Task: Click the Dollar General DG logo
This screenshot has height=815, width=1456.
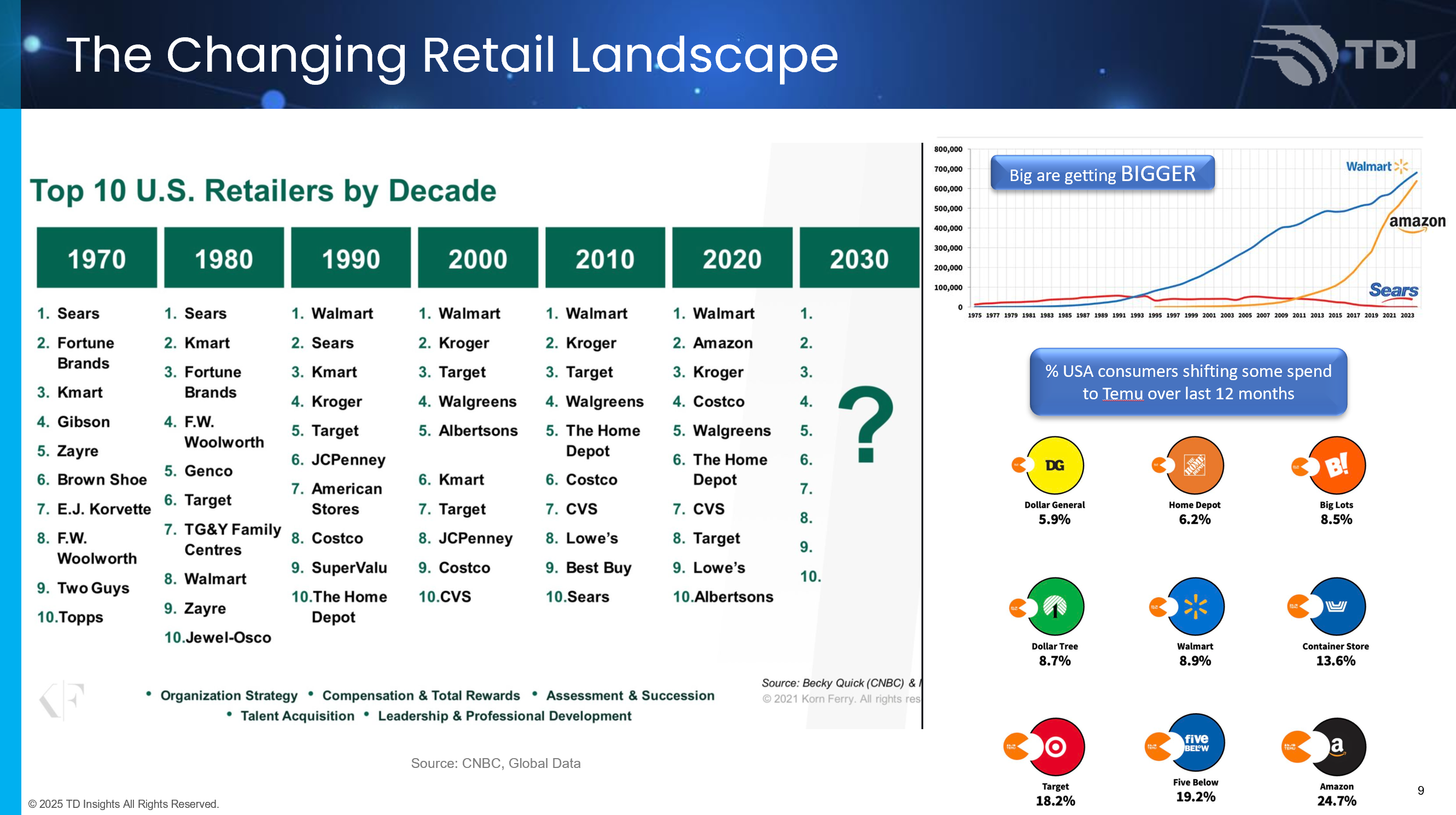Action: pos(1055,465)
